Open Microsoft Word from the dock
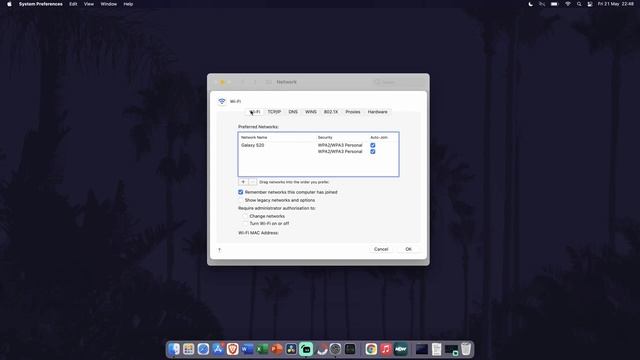The width and height of the screenshot is (640, 360). (x=247, y=349)
